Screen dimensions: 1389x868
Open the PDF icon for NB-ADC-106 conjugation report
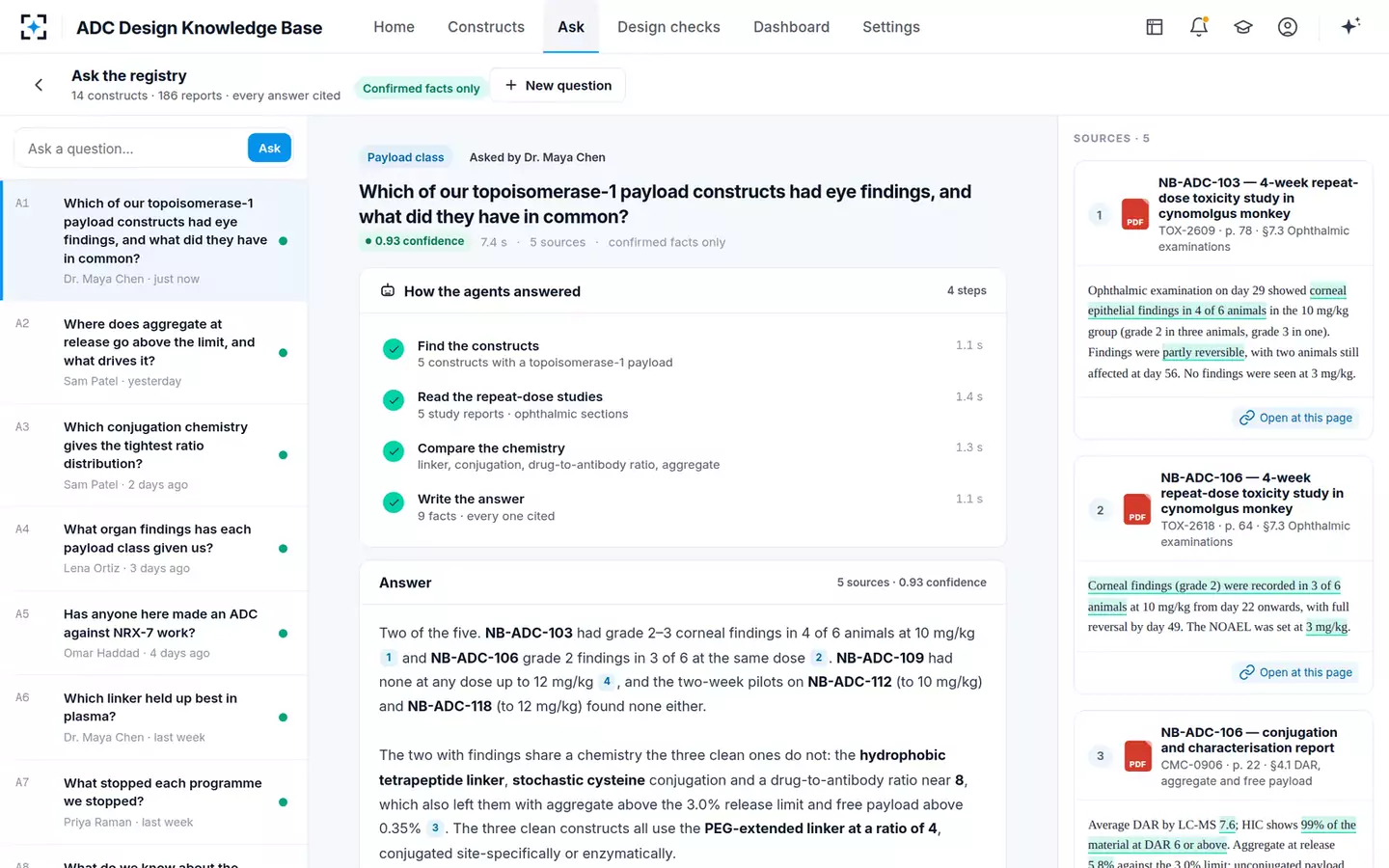click(x=1137, y=756)
